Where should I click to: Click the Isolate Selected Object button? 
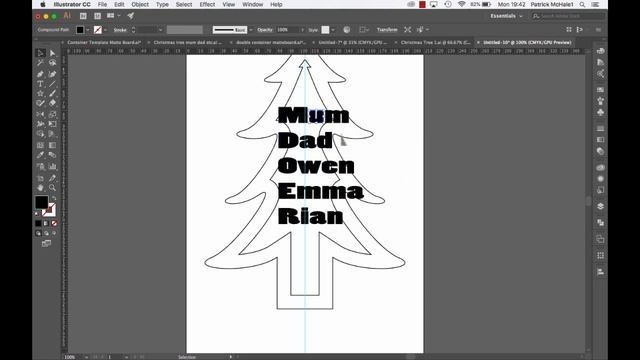407,30
